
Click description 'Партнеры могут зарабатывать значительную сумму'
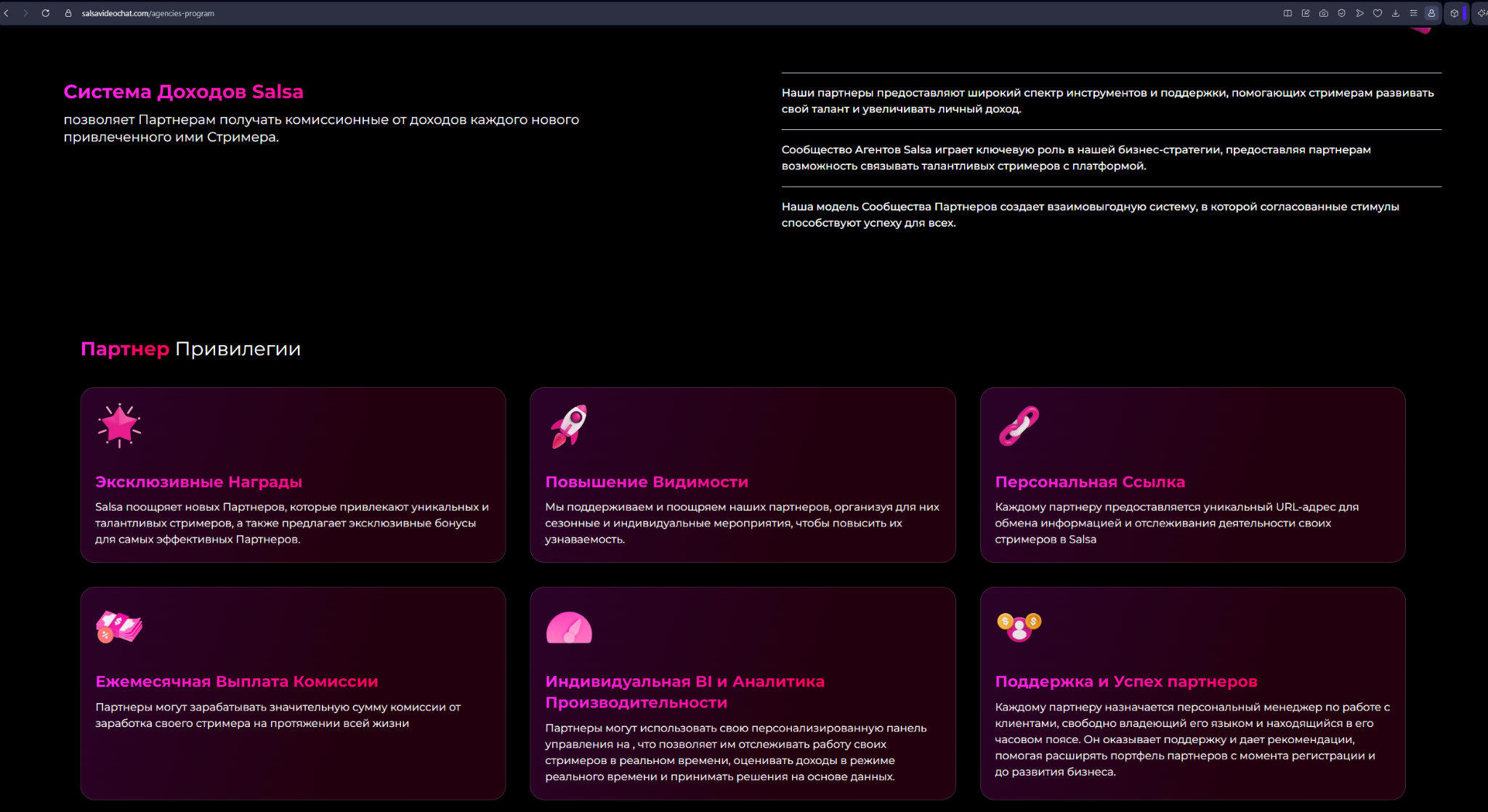coord(278,715)
